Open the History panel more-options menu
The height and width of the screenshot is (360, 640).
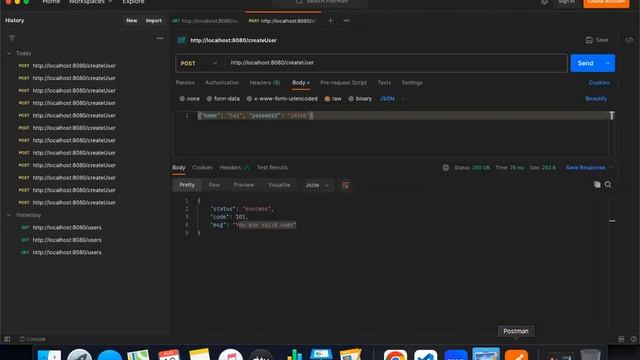pos(160,38)
